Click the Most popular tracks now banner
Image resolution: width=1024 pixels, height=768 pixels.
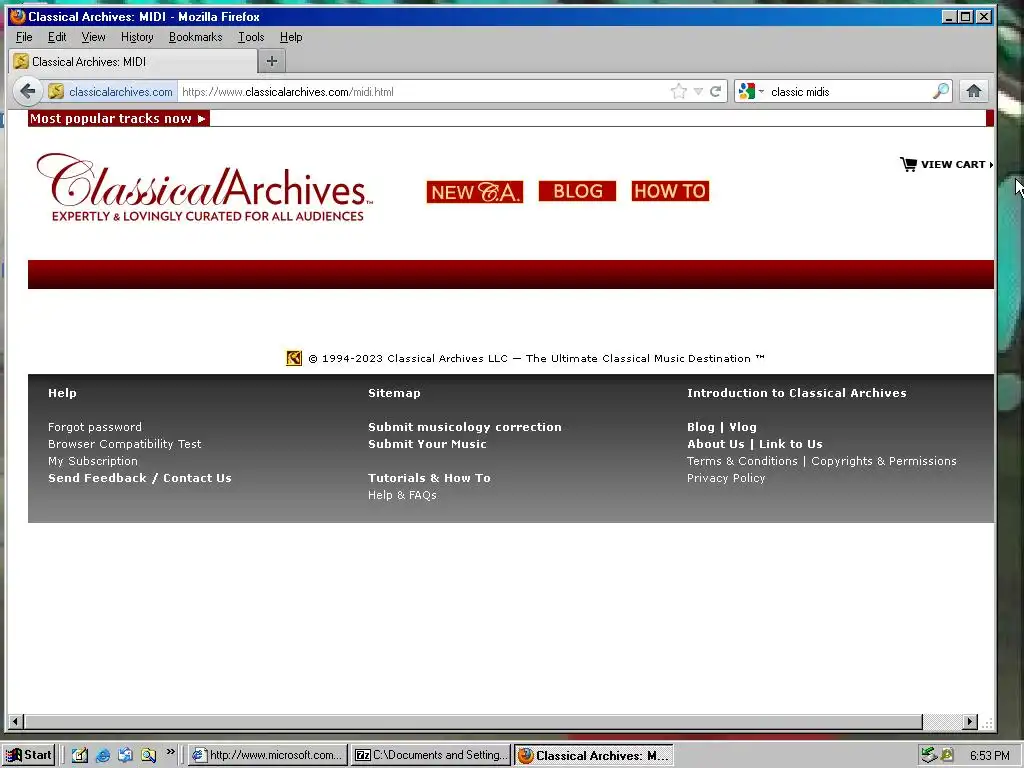(x=118, y=118)
